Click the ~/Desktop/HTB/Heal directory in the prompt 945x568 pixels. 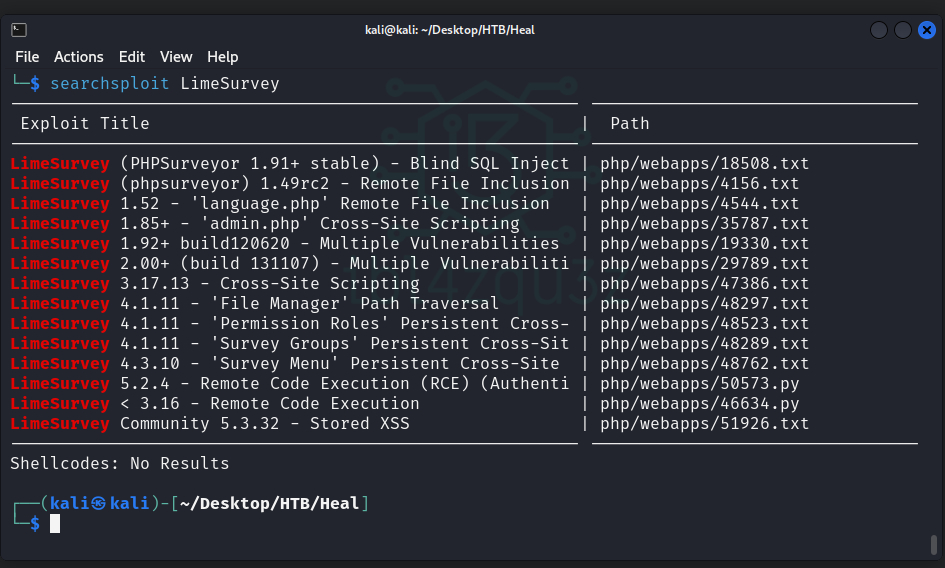click(x=269, y=503)
